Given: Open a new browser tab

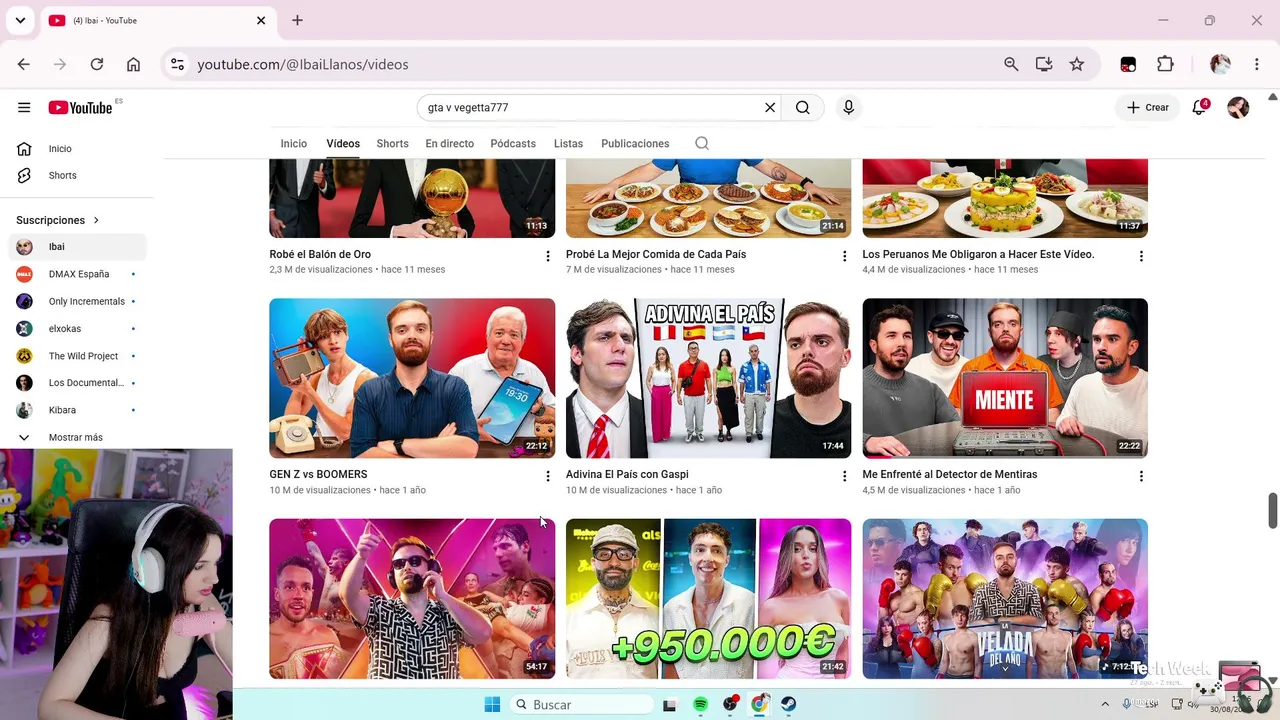Looking at the screenshot, I should tap(297, 20).
